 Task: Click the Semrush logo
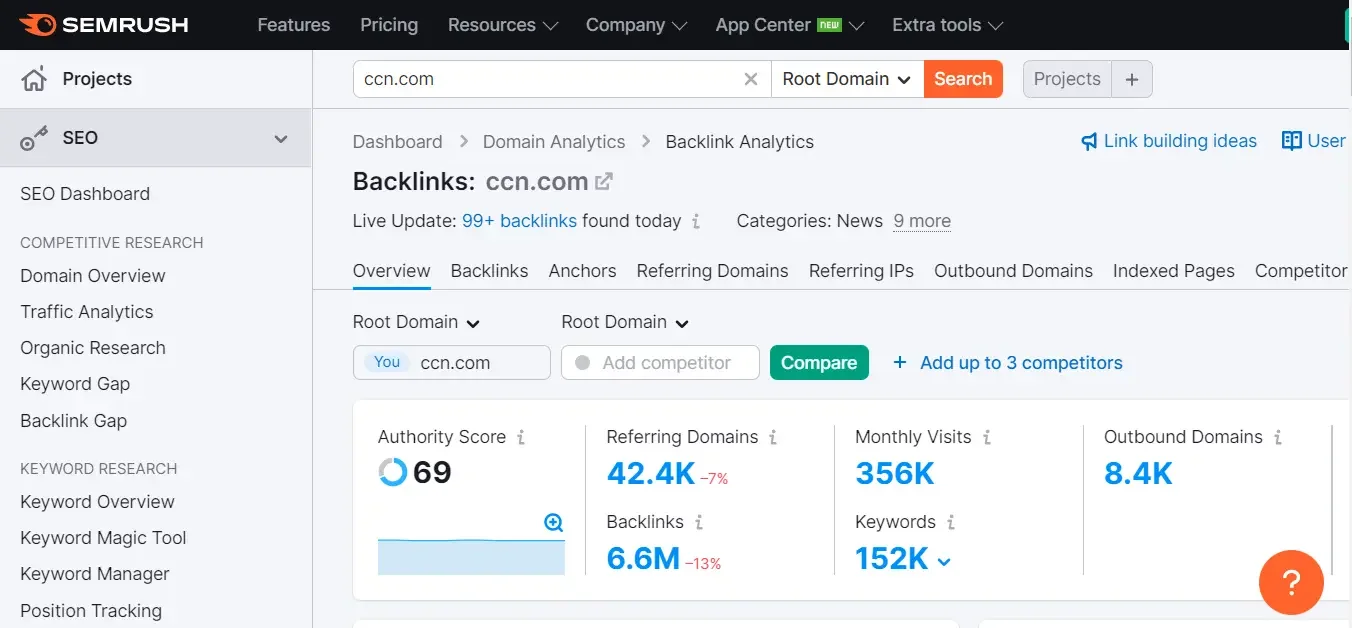(103, 24)
